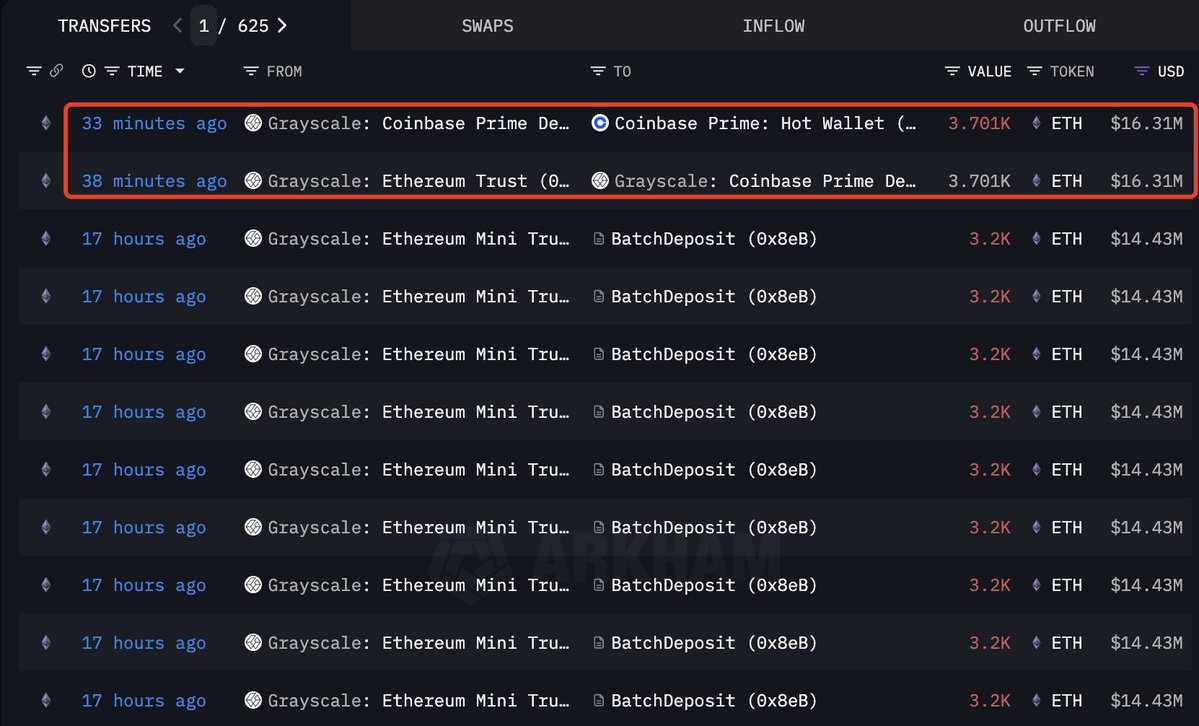
Task: Open the FROM column filter icon
Action: click(251, 71)
